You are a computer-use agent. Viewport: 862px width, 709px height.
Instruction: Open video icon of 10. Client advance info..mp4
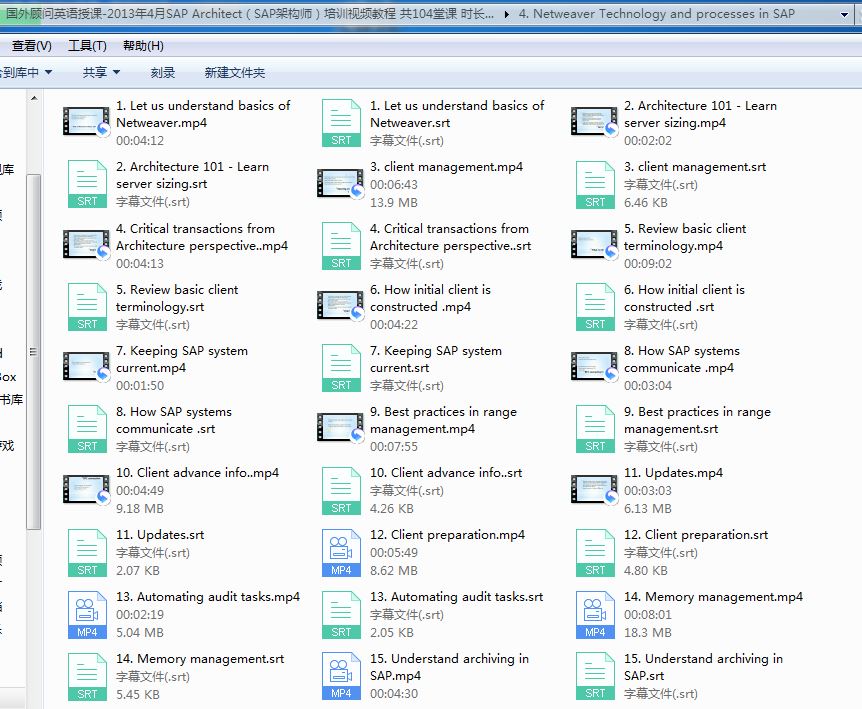pyautogui.click(x=86, y=489)
